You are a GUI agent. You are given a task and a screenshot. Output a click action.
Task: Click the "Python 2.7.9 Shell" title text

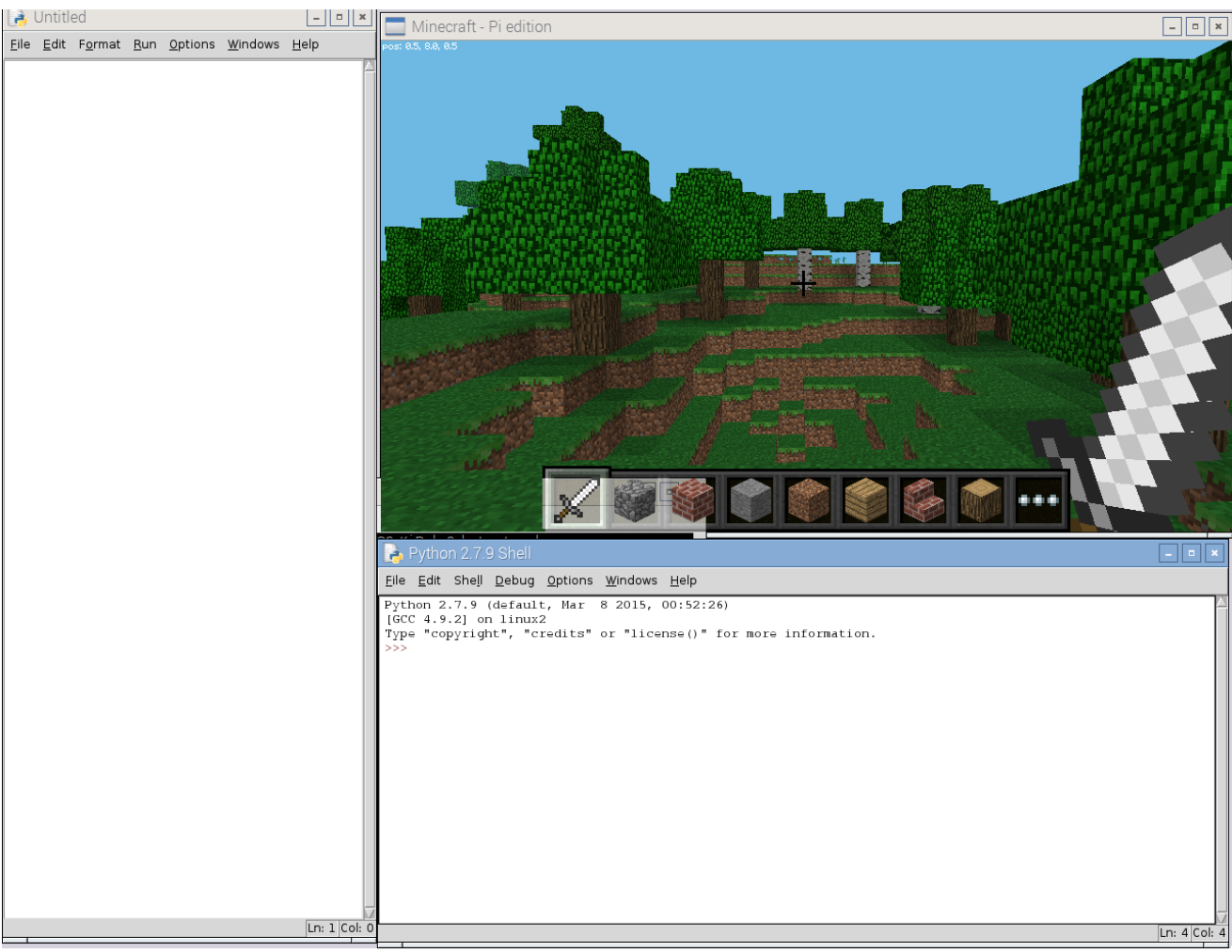(x=469, y=553)
